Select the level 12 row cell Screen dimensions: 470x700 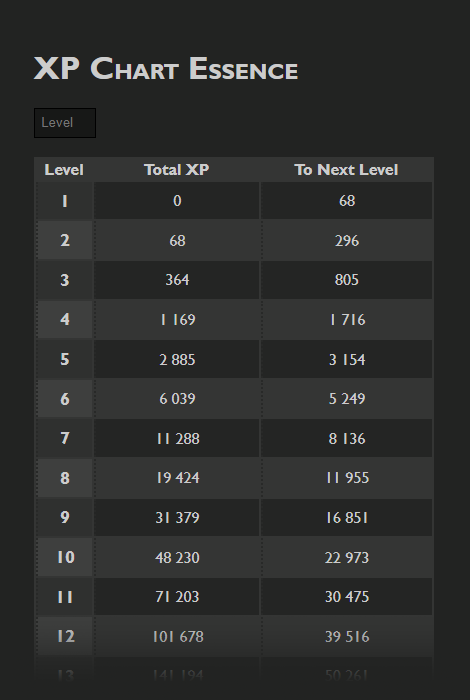pyautogui.click(x=65, y=636)
